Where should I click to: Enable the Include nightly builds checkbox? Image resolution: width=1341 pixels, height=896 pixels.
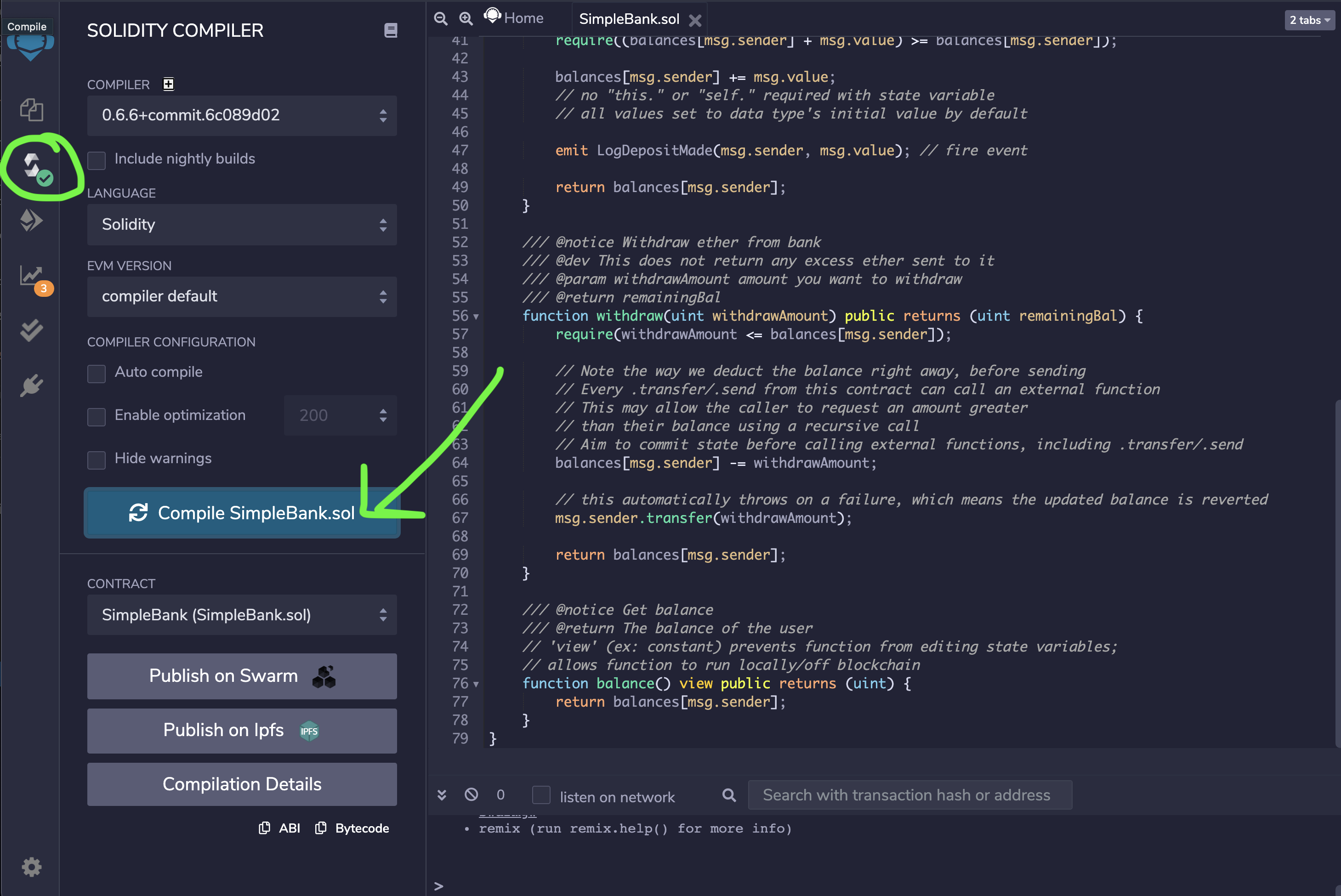(97, 160)
